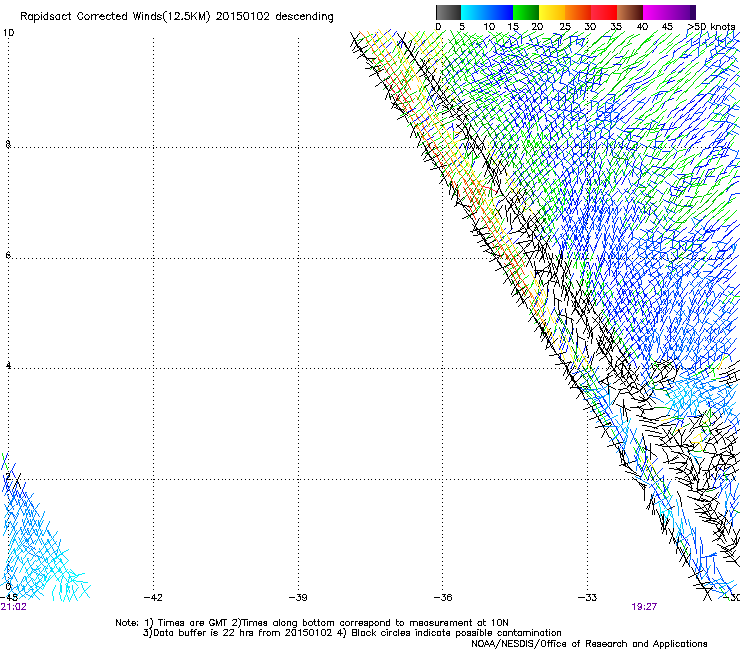This screenshot has width=740, height=650.
Task: Click the longitude label '-33'
Action: pos(587,598)
